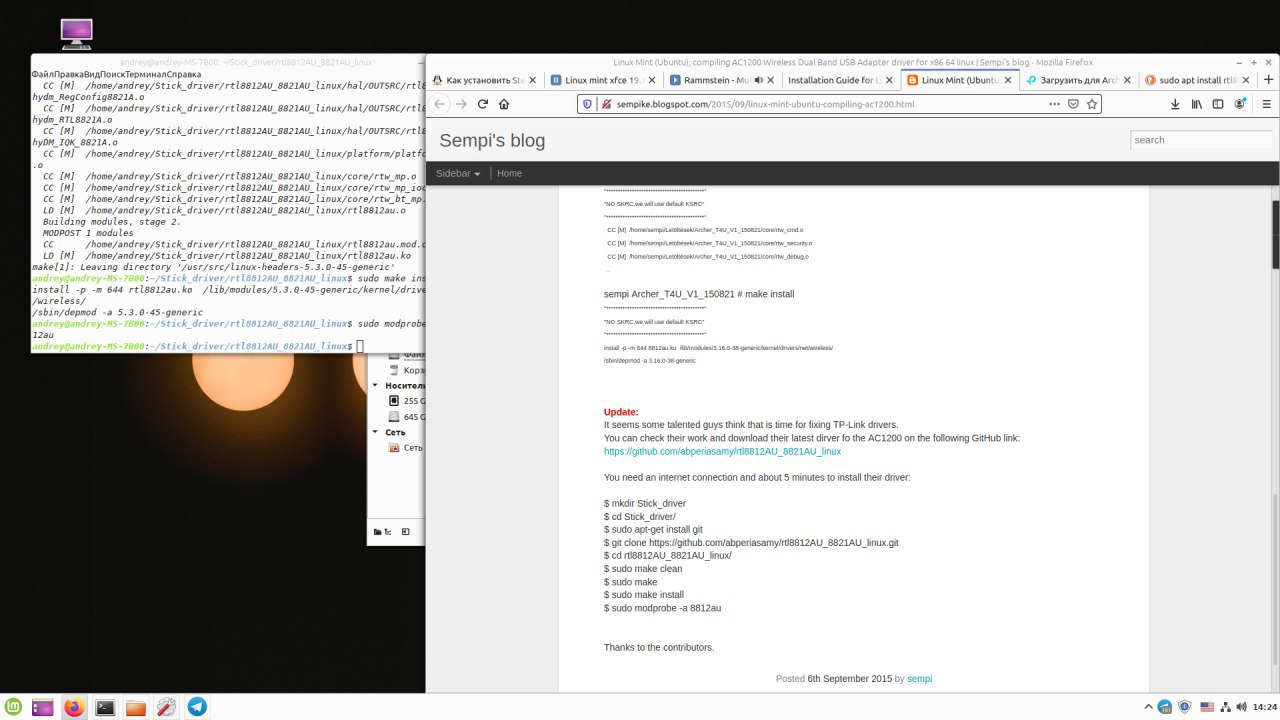Switch to Terminal in the taskbar
1280x720 pixels.
(x=104, y=707)
